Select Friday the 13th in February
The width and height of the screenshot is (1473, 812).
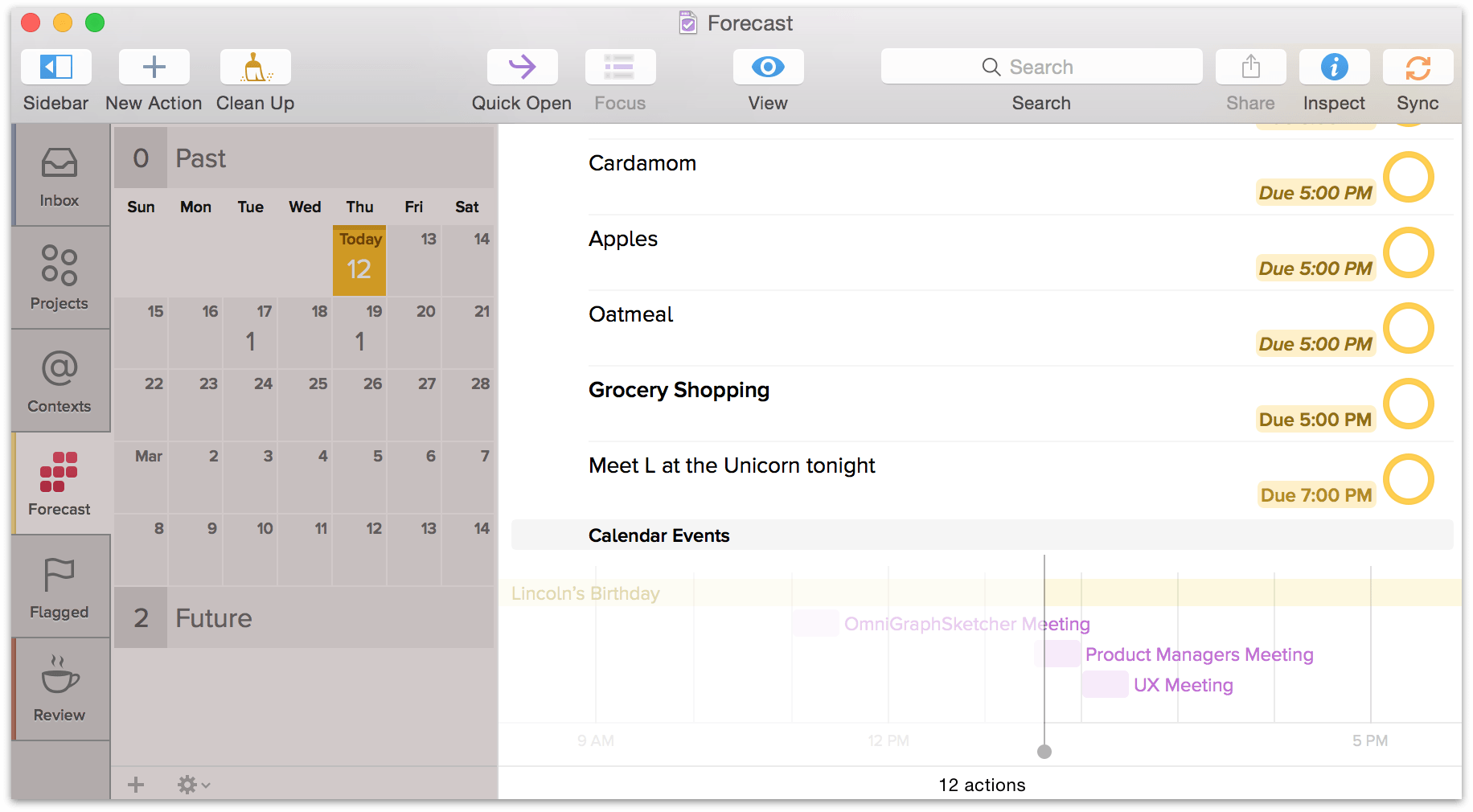pyautogui.click(x=414, y=260)
